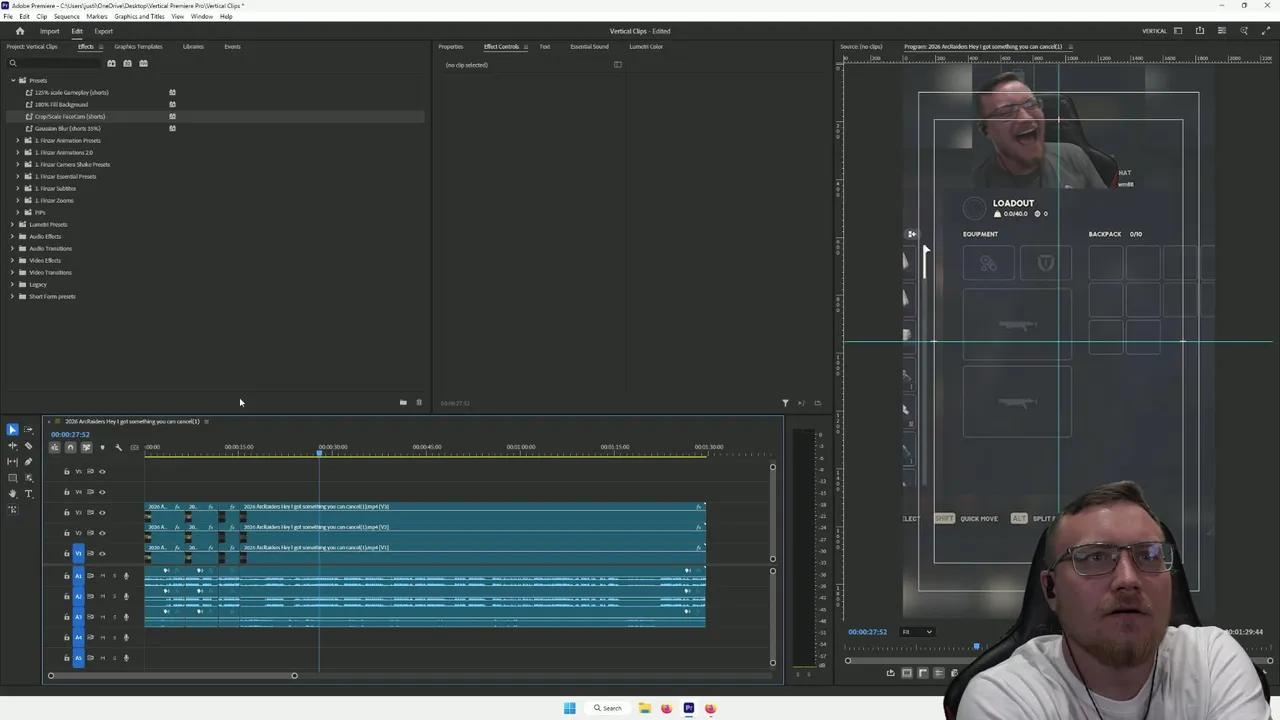Open the Sequence menu
This screenshot has height=720, width=1280.
pyautogui.click(x=67, y=17)
